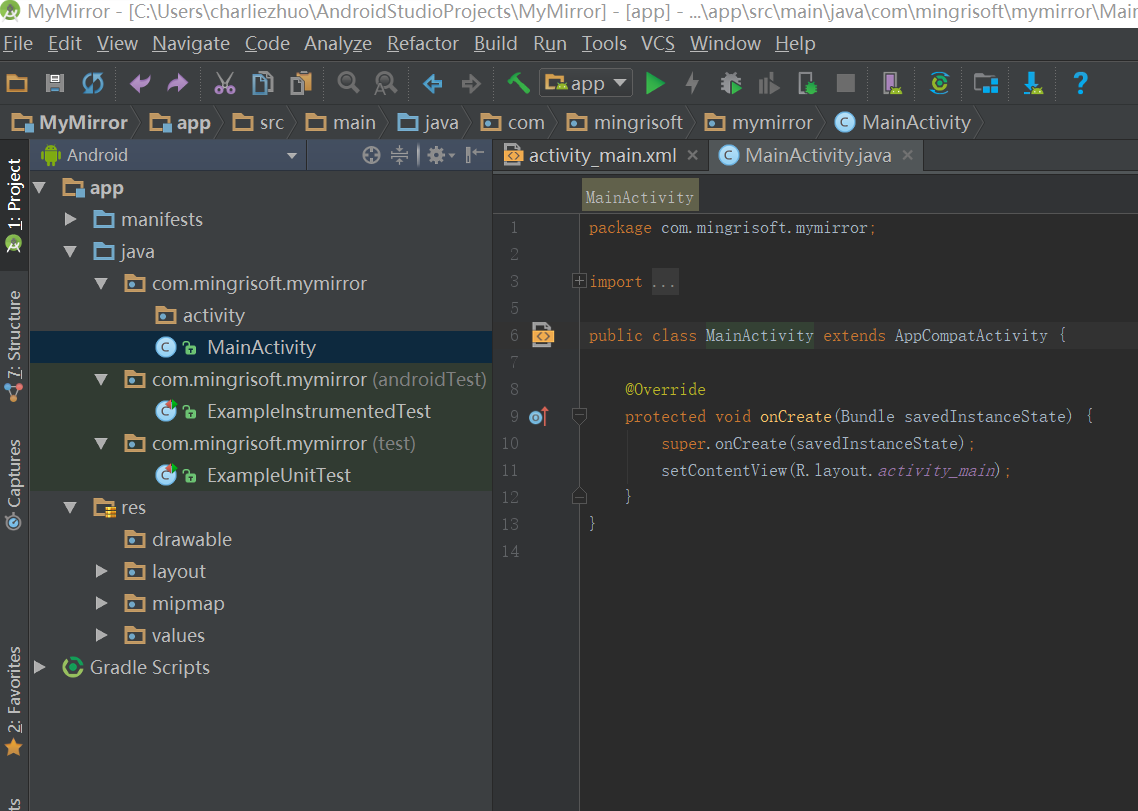
Task: Toggle the 7: Structure tool window
Action: click(14, 347)
